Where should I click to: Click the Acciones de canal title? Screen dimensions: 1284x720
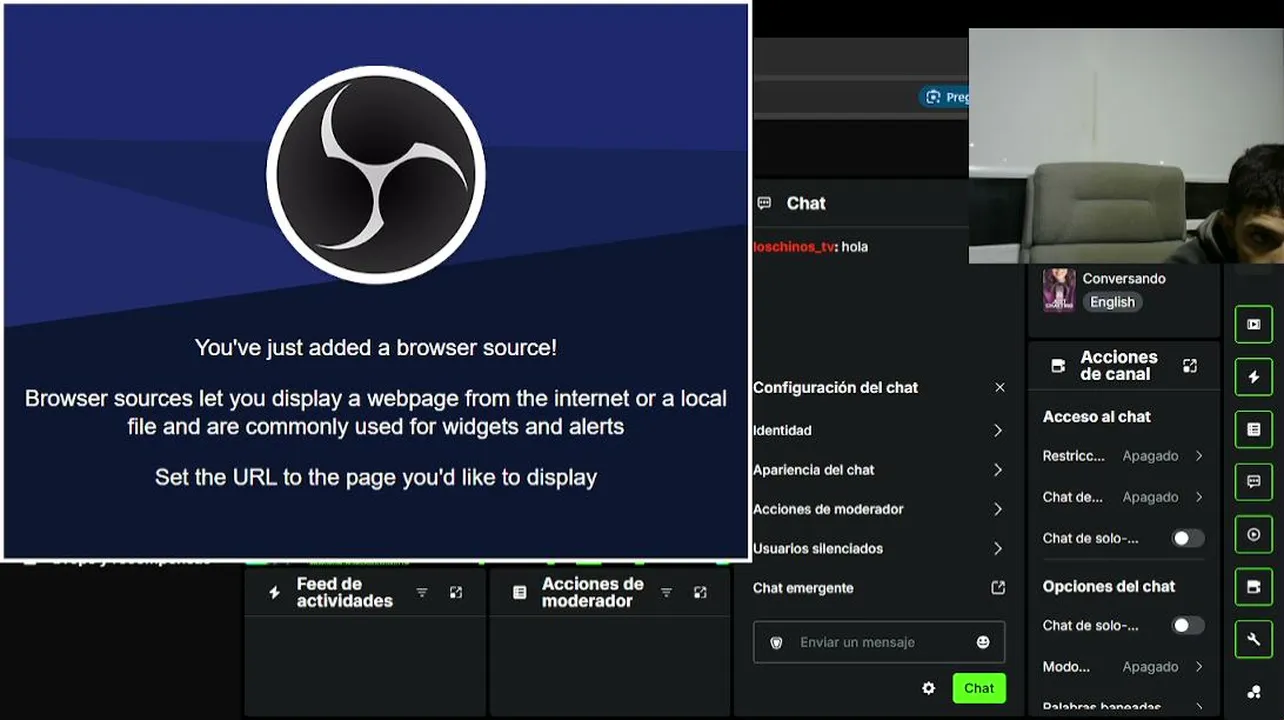click(1119, 366)
